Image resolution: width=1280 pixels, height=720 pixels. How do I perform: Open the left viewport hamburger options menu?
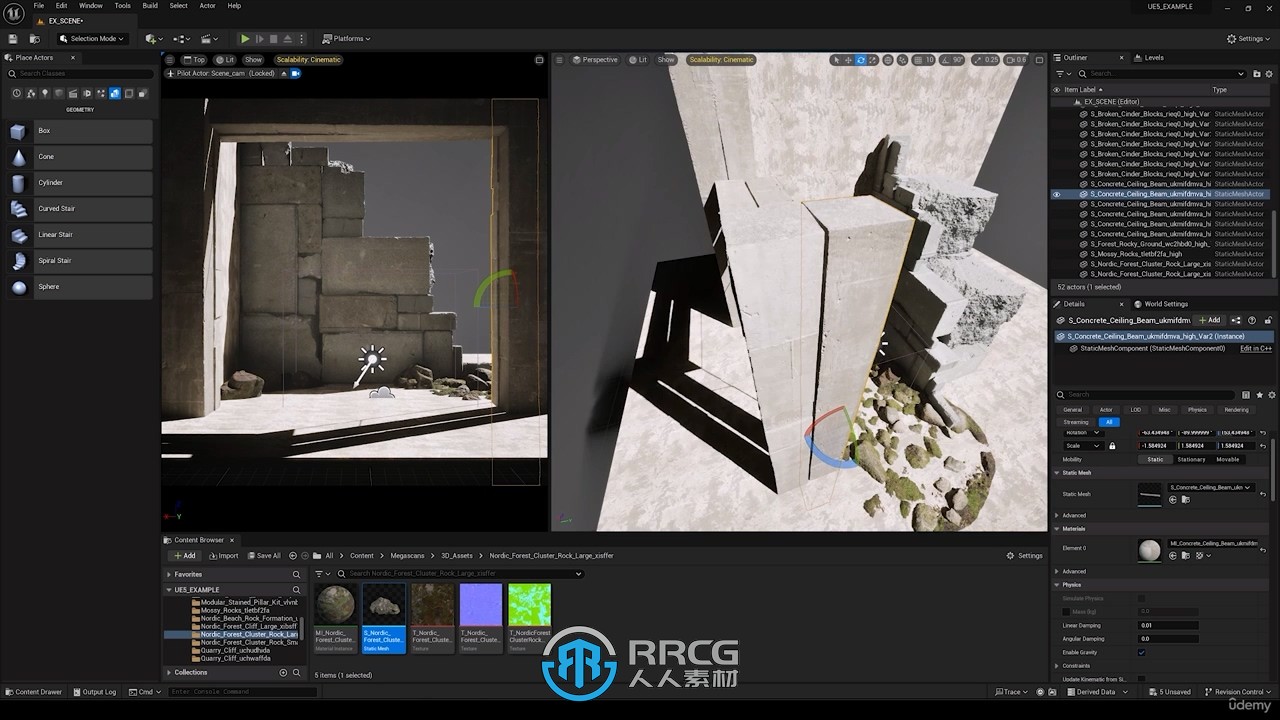[x=169, y=60]
